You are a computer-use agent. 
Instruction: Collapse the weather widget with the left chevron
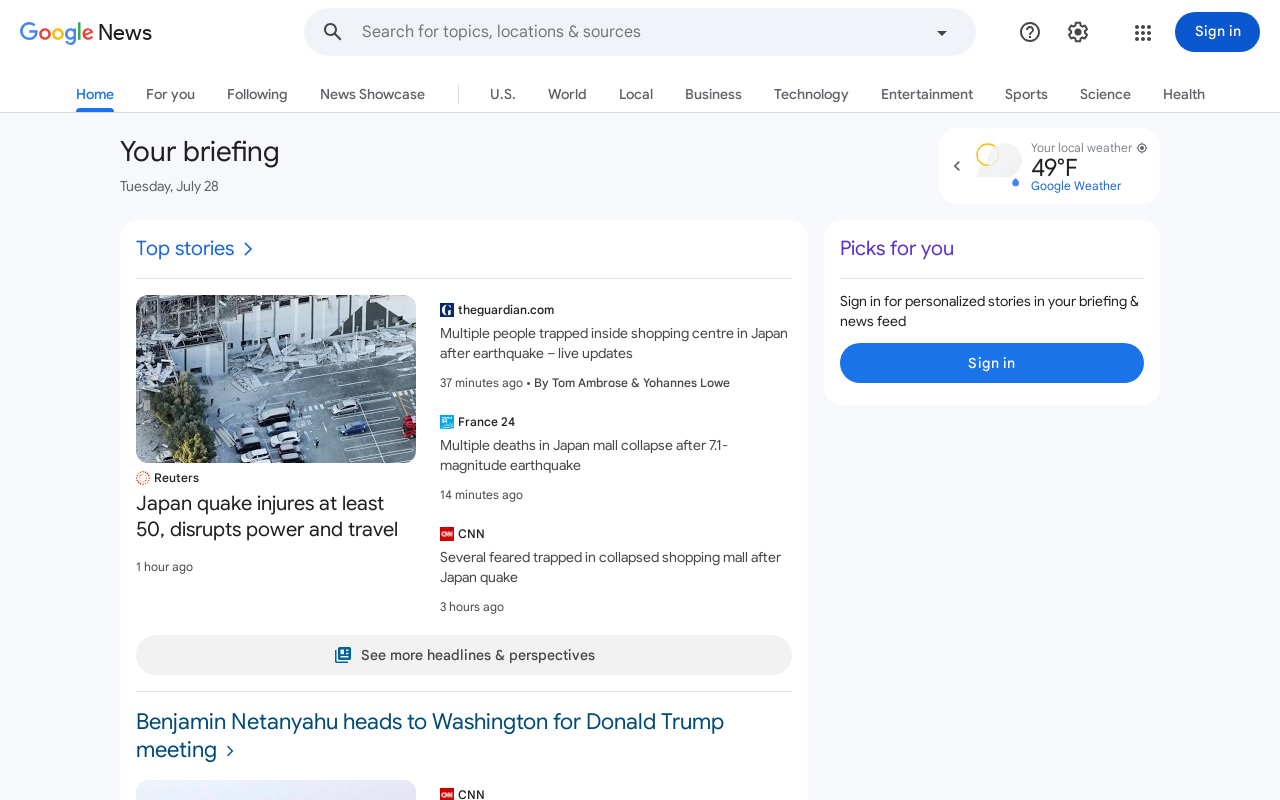[957, 166]
